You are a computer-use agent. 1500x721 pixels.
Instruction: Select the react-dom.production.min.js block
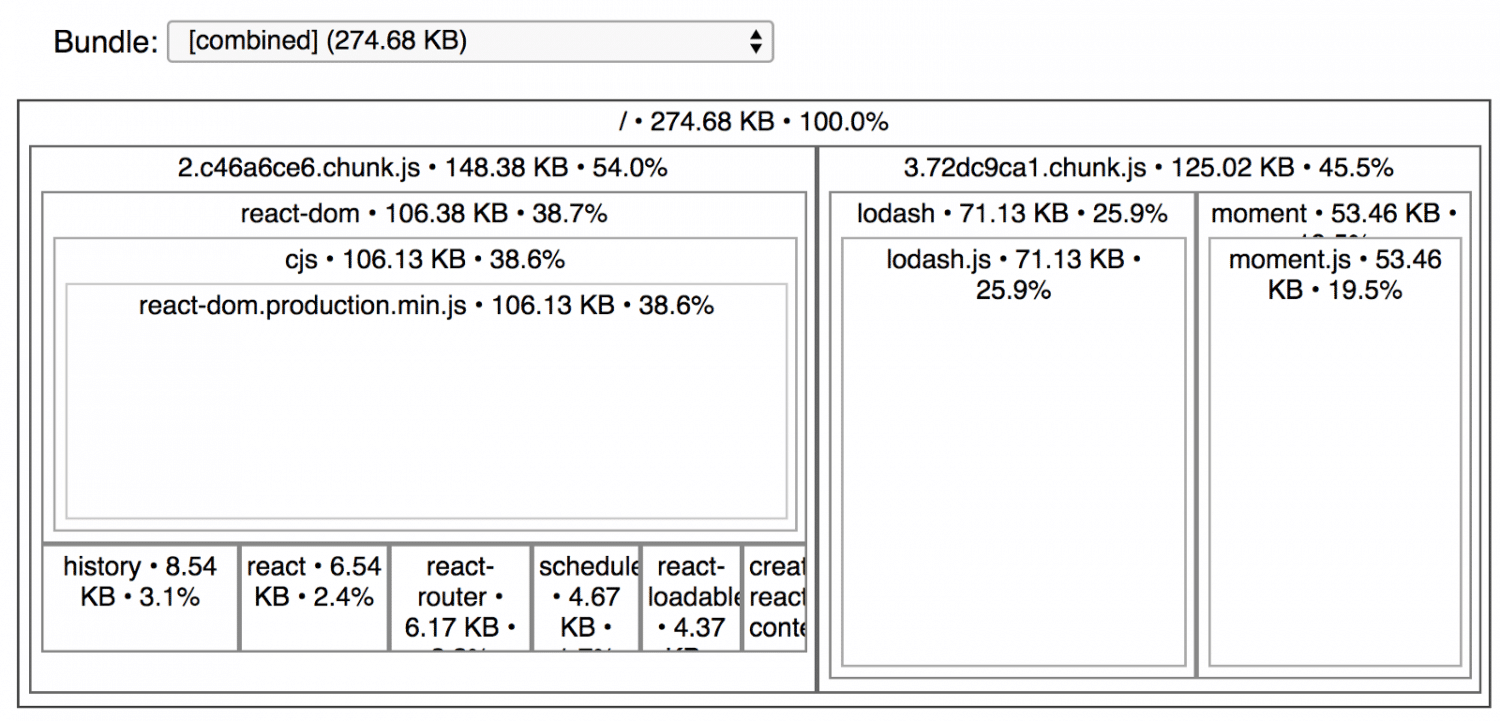[x=426, y=410]
